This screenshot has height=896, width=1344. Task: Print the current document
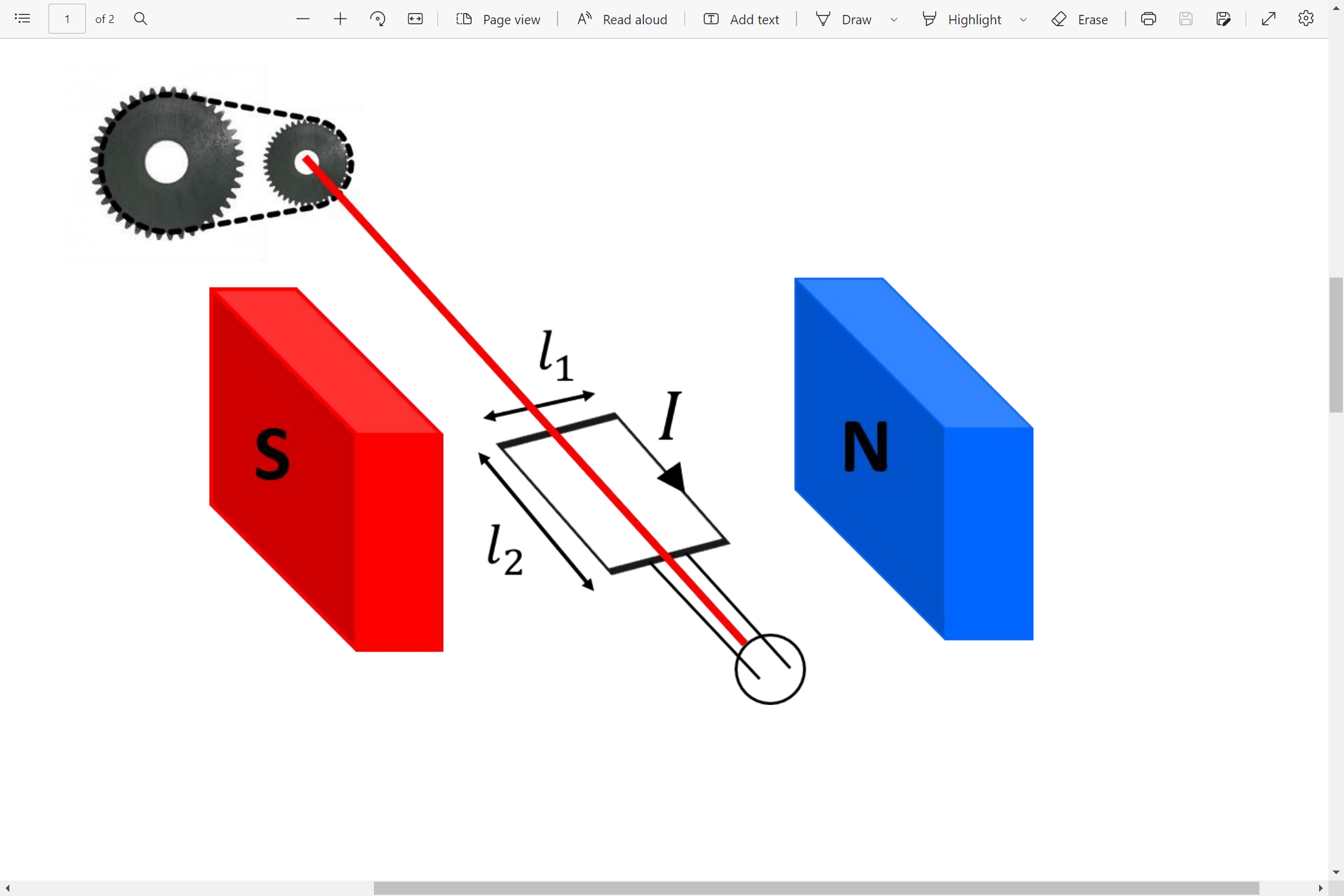pos(1148,19)
